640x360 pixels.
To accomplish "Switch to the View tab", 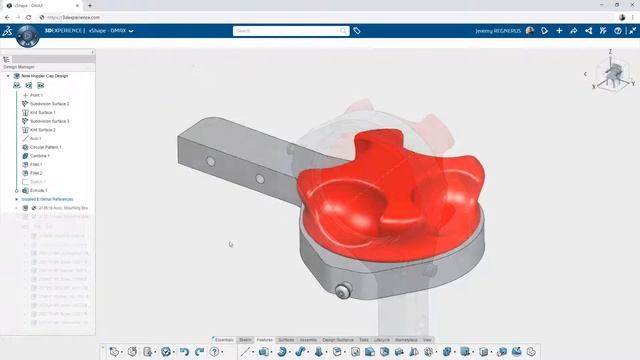I will [x=427, y=340].
